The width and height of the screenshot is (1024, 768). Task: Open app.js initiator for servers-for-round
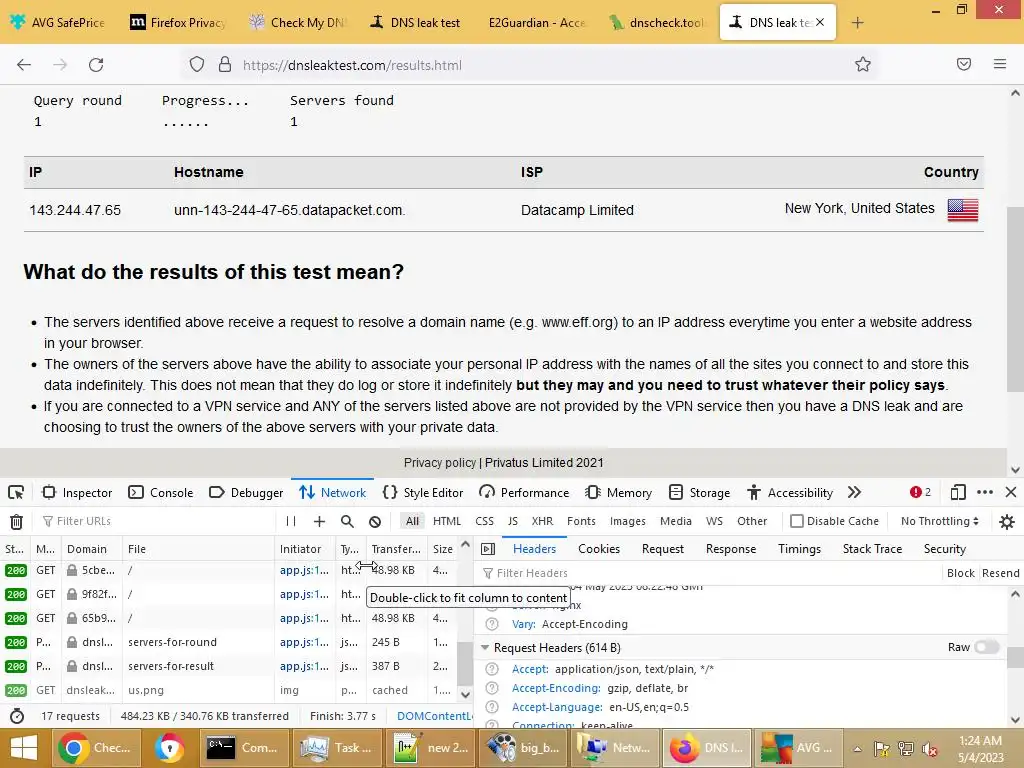tap(304, 642)
